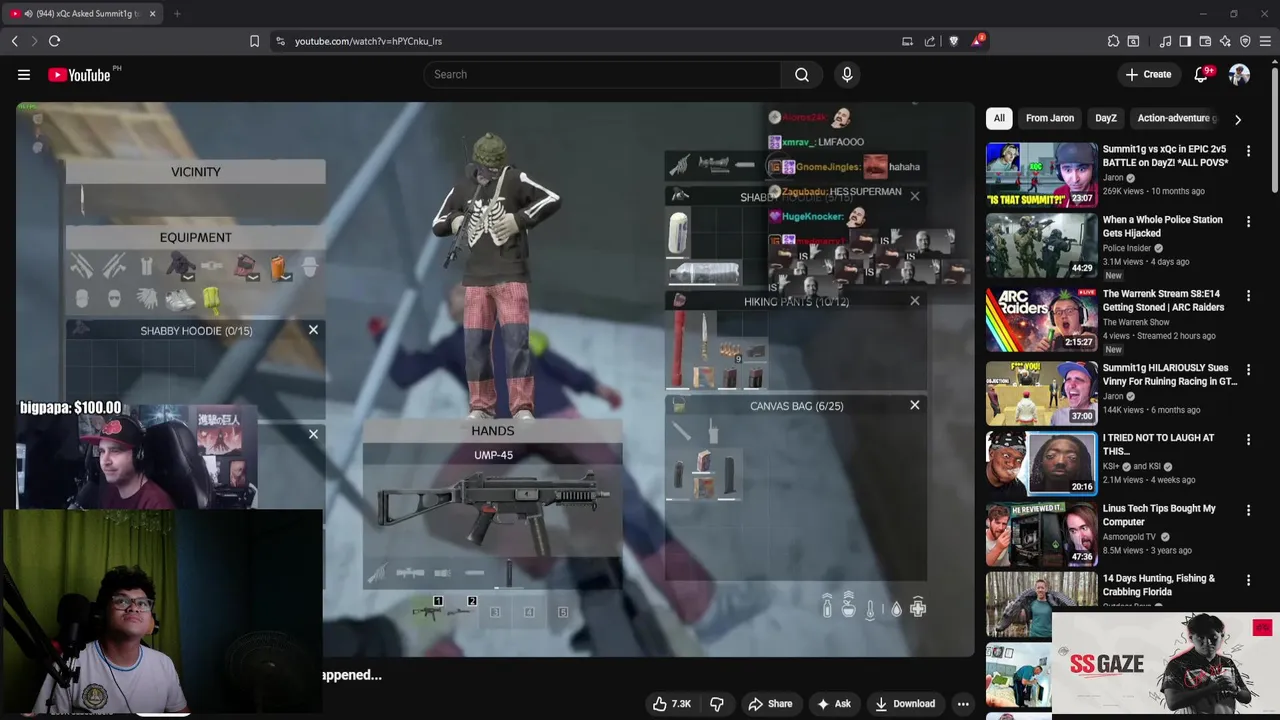Open the SS GAZE overlay card
Screen dimensions: 1280x720
click(1166, 663)
